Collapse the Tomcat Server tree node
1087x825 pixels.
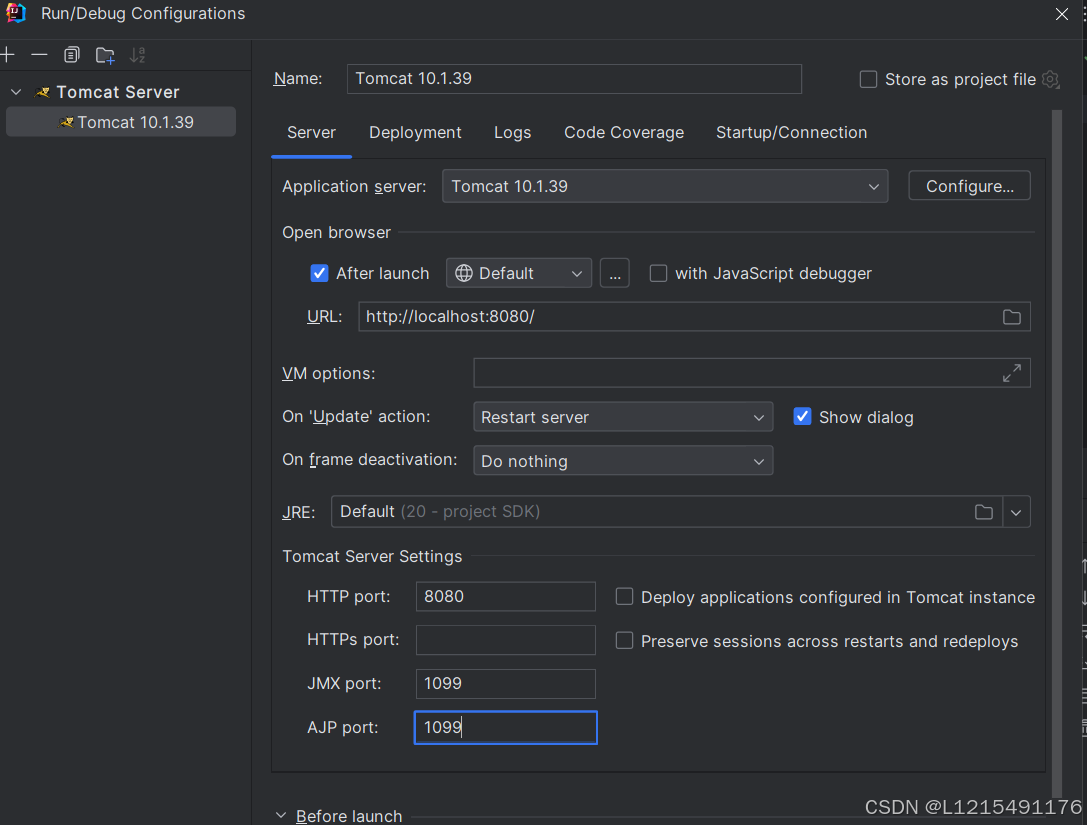click(16, 92)
